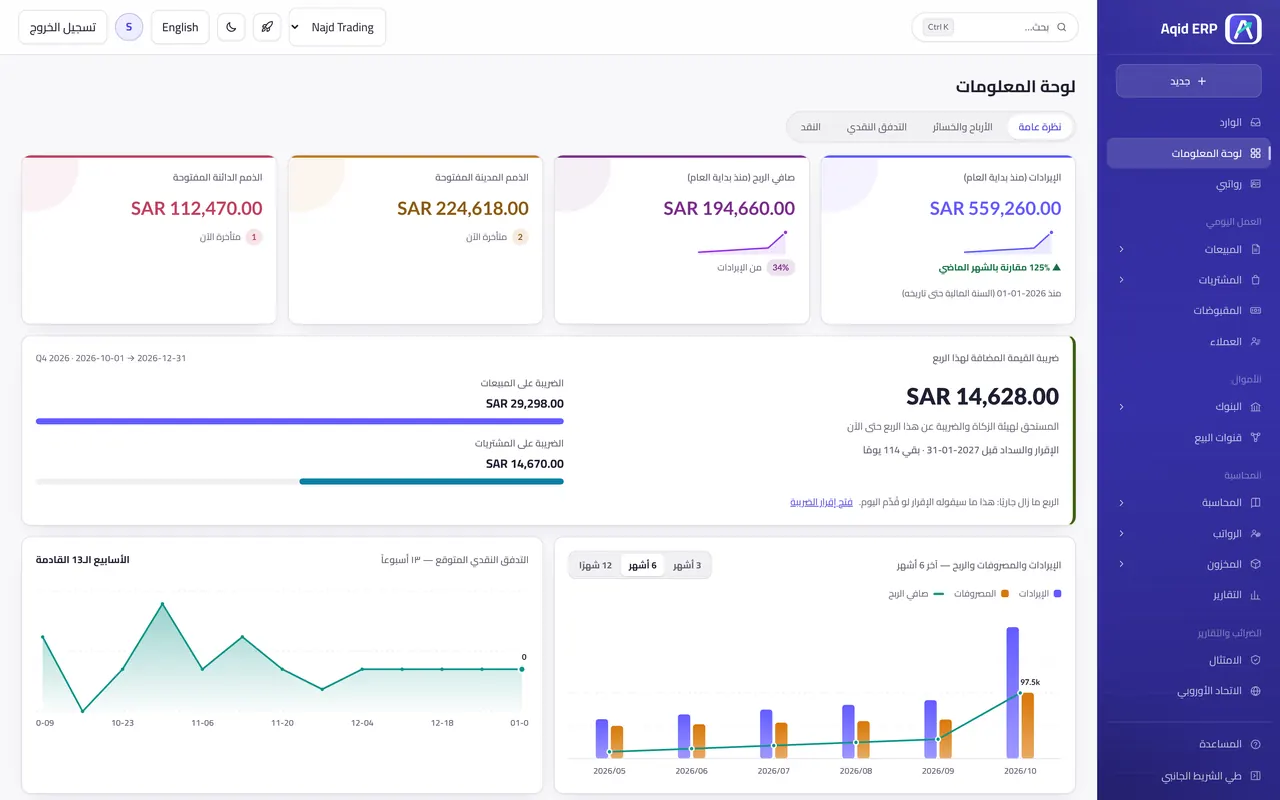Click the الضريبة على المشتريات progress bar
This screenshot has width=1280, height=800.
300,481
